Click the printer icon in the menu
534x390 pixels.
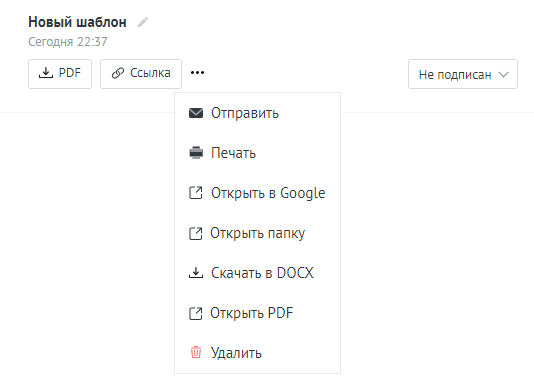[196, 153]
